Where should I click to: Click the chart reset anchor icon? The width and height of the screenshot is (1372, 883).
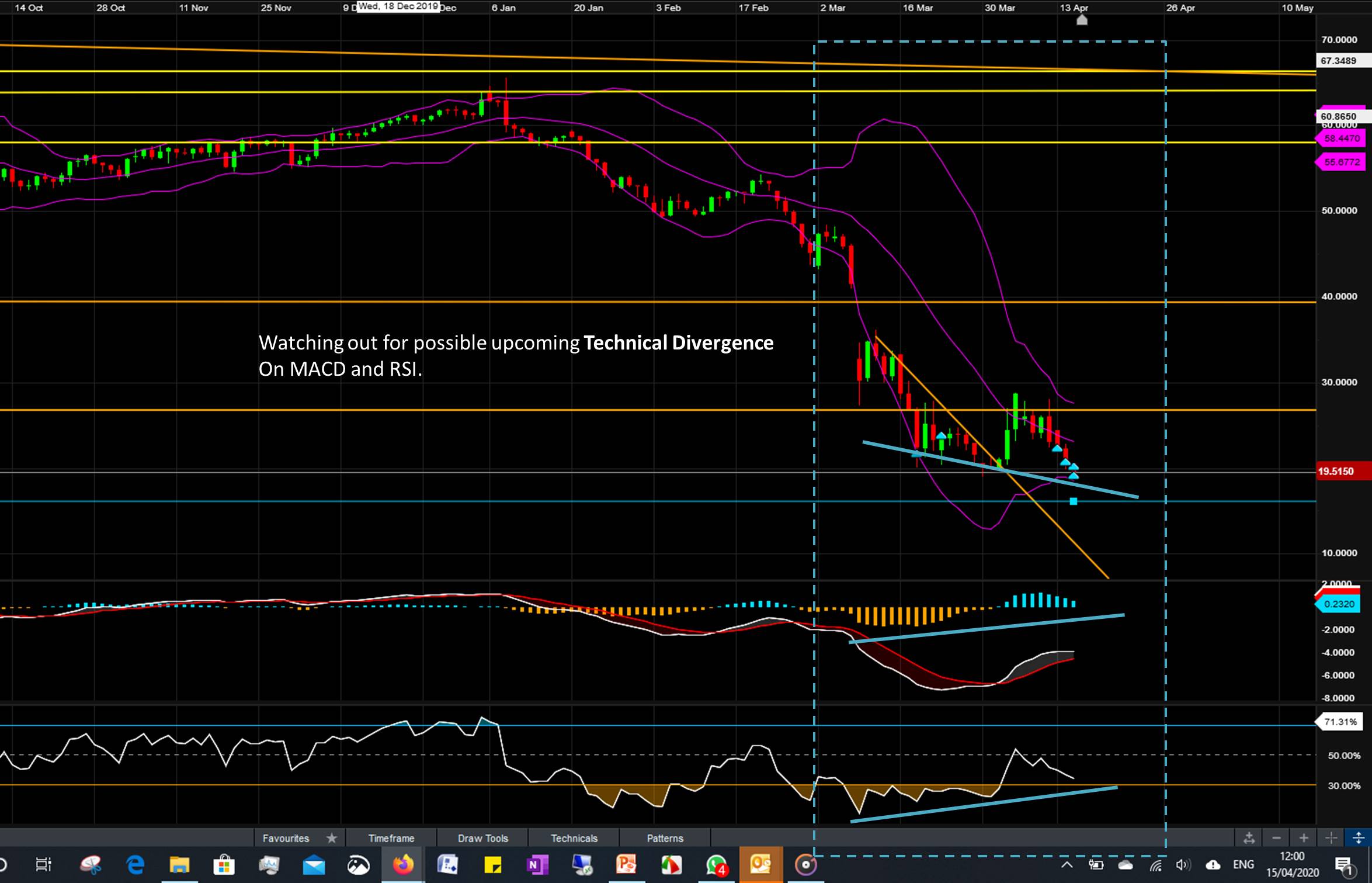pyautogui.click(x=1249, y=838)
